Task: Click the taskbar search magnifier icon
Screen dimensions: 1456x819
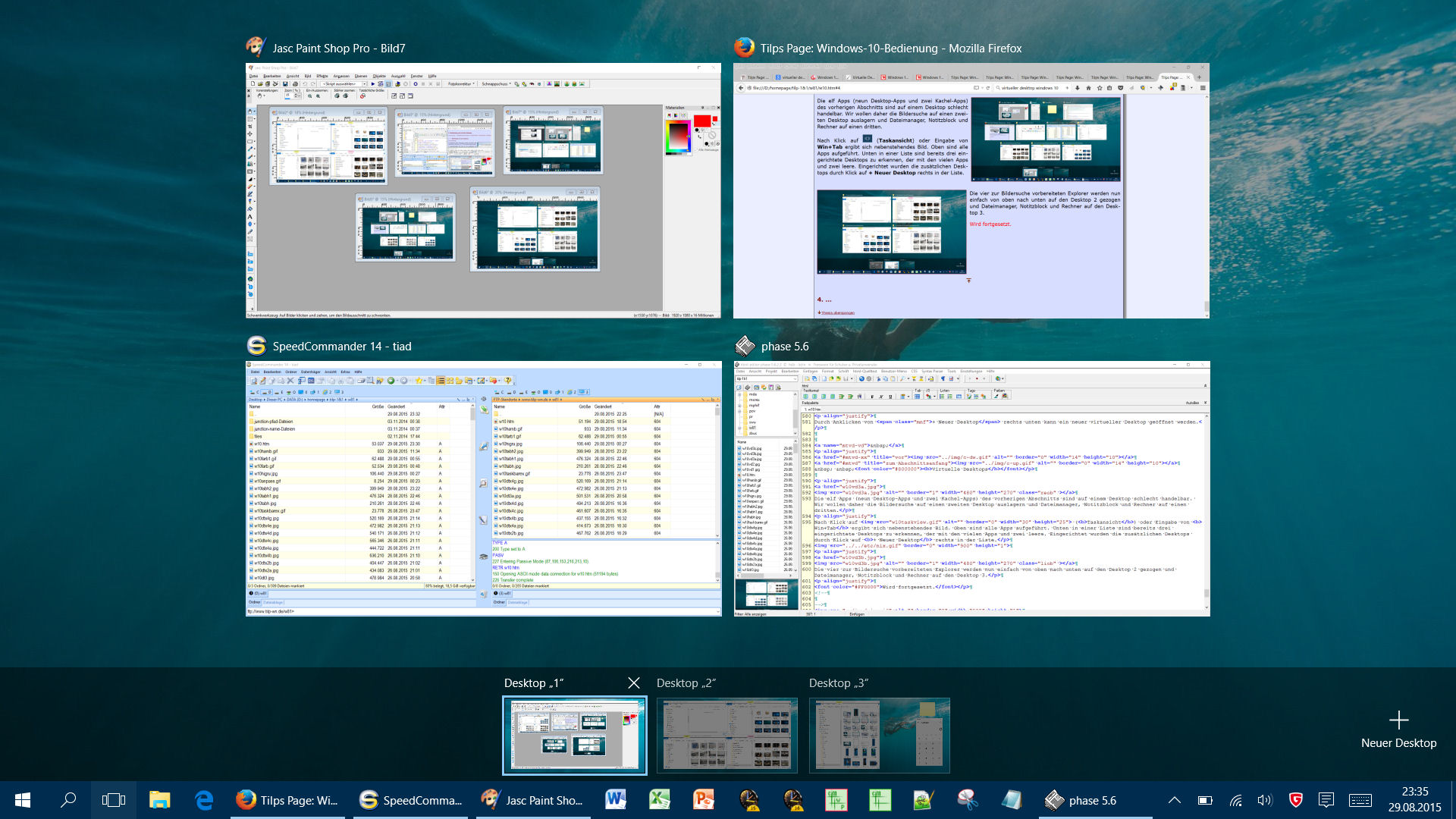Action: click(68, 800)
